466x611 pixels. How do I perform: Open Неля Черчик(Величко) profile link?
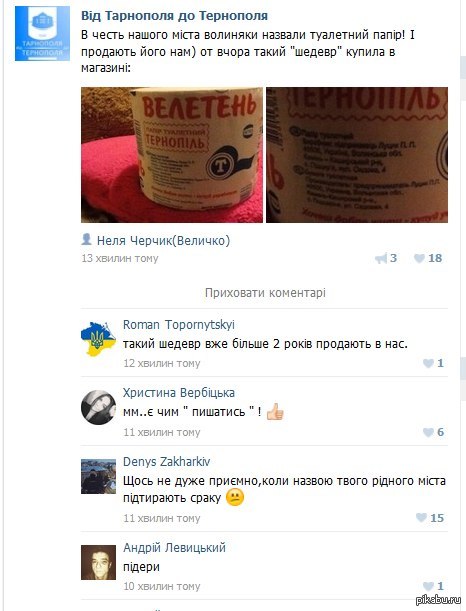point(163,240)
